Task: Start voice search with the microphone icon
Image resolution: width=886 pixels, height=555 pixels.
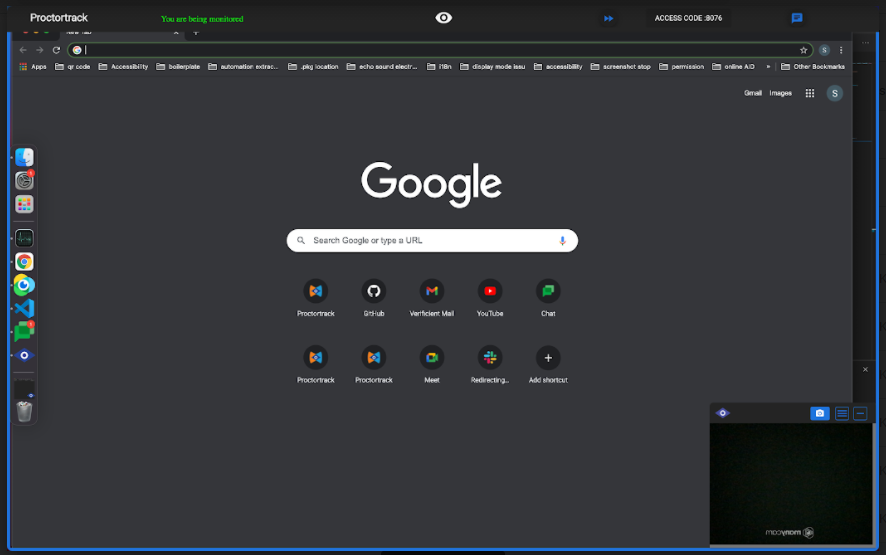Action: point(562,241)
